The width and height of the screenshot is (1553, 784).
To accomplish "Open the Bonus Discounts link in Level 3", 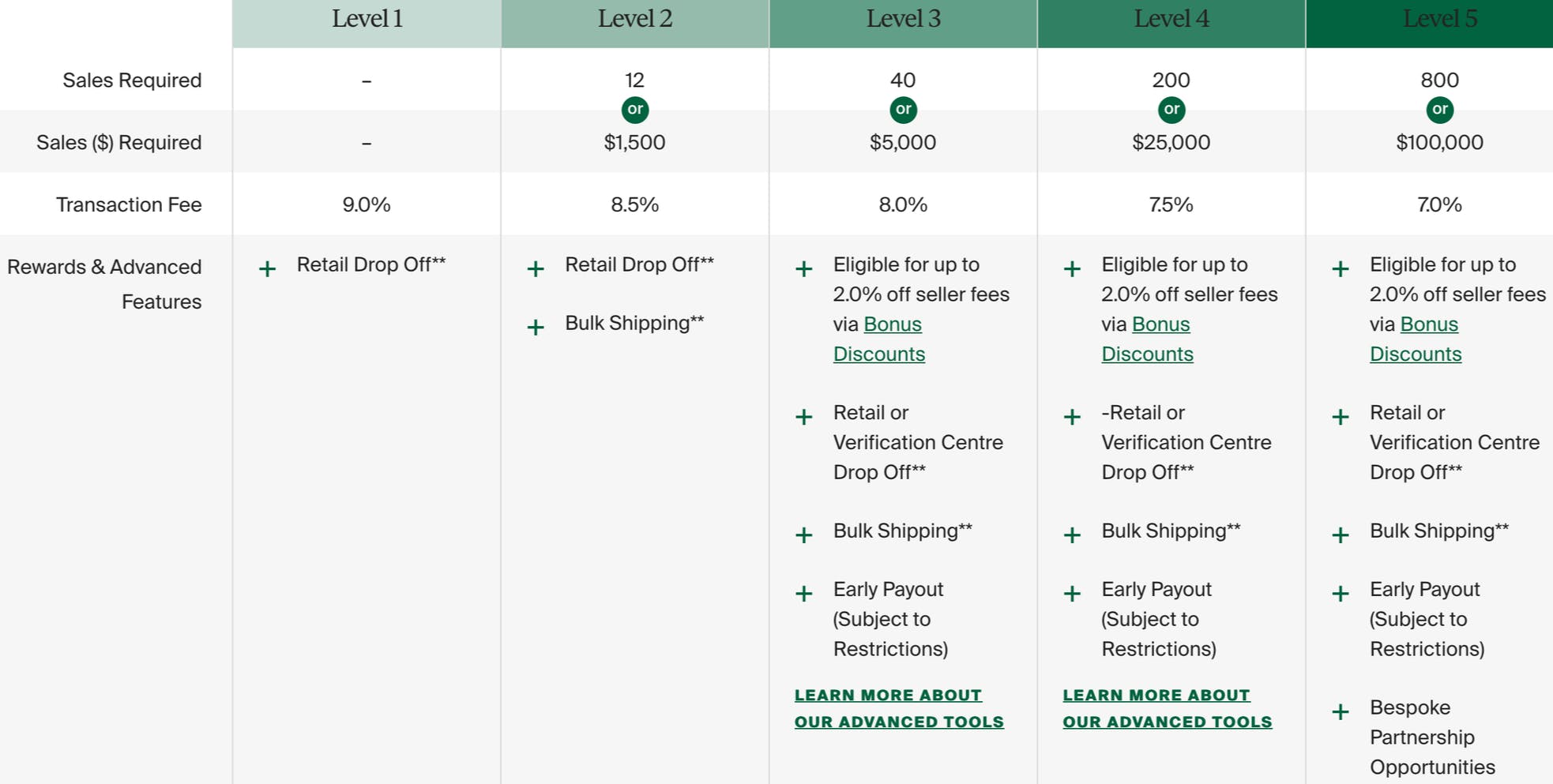I will [893, 324].
